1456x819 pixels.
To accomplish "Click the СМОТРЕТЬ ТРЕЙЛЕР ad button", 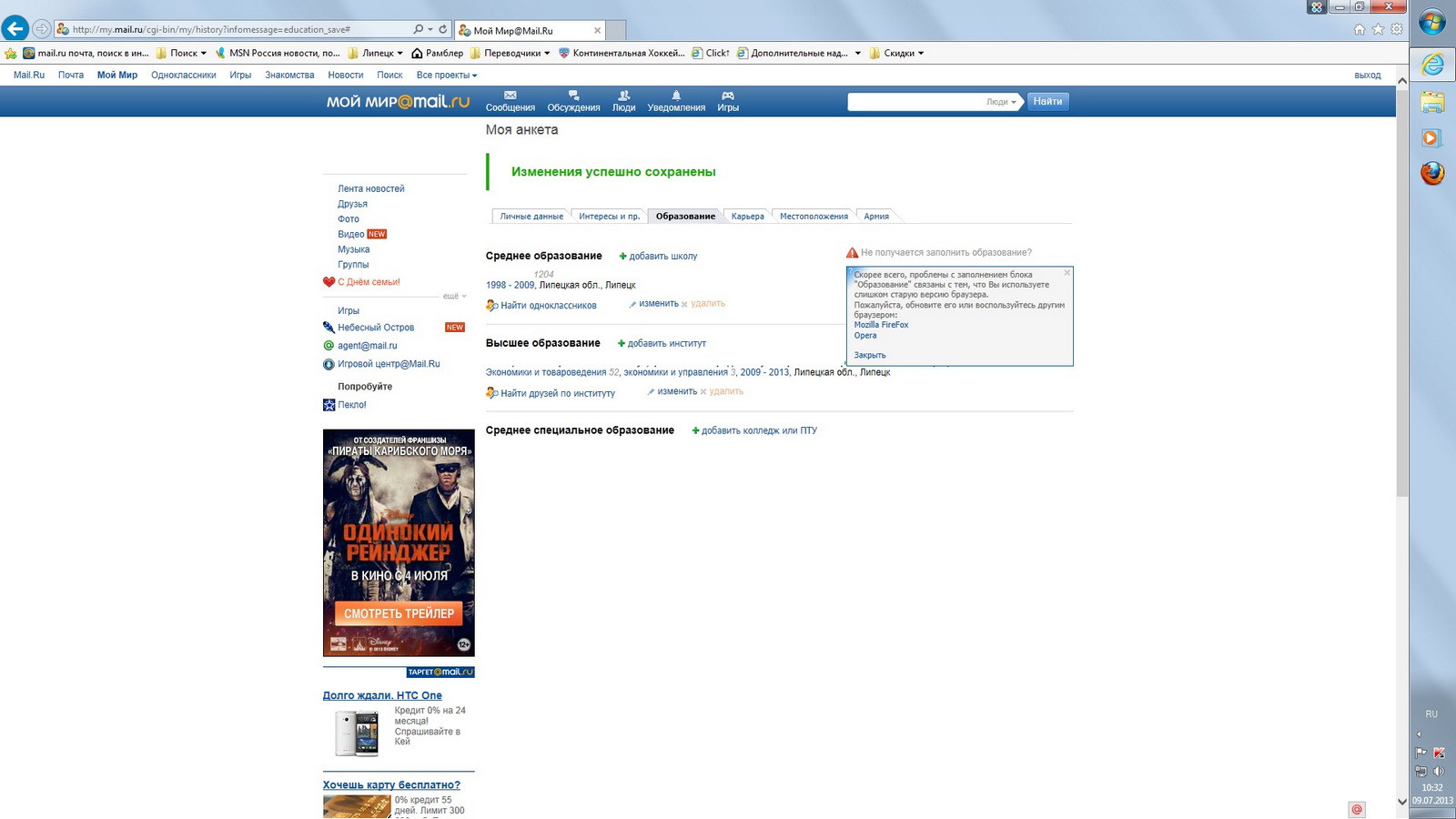I will tap(399, 613).
